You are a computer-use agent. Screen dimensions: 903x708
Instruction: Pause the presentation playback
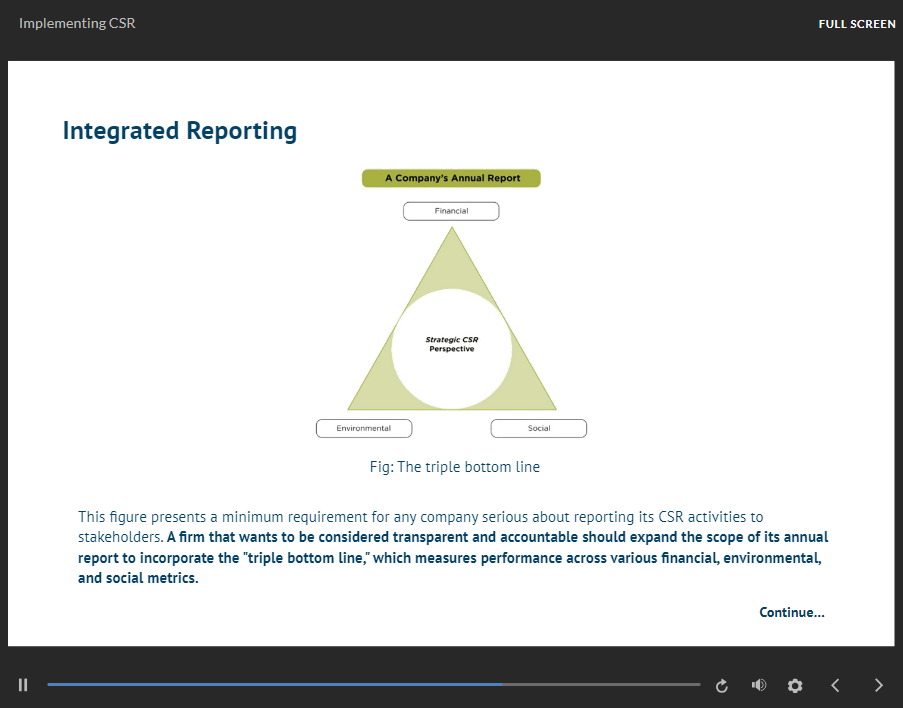click(x=23, y=685)
